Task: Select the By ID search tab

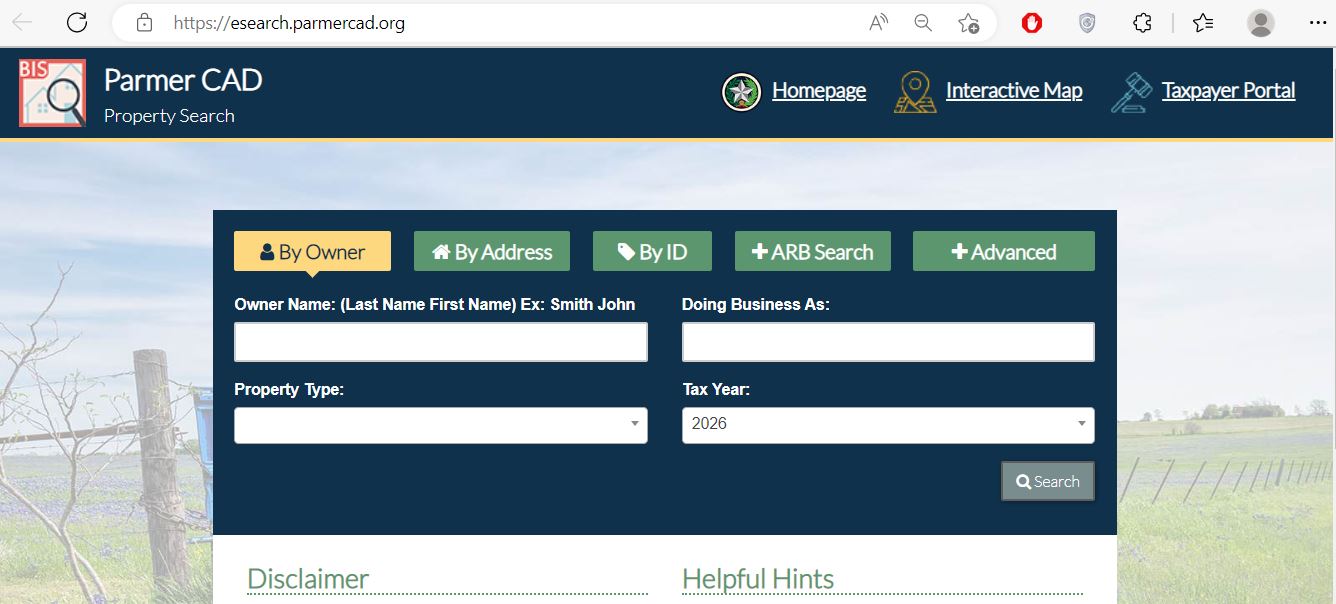Action: 652,252
